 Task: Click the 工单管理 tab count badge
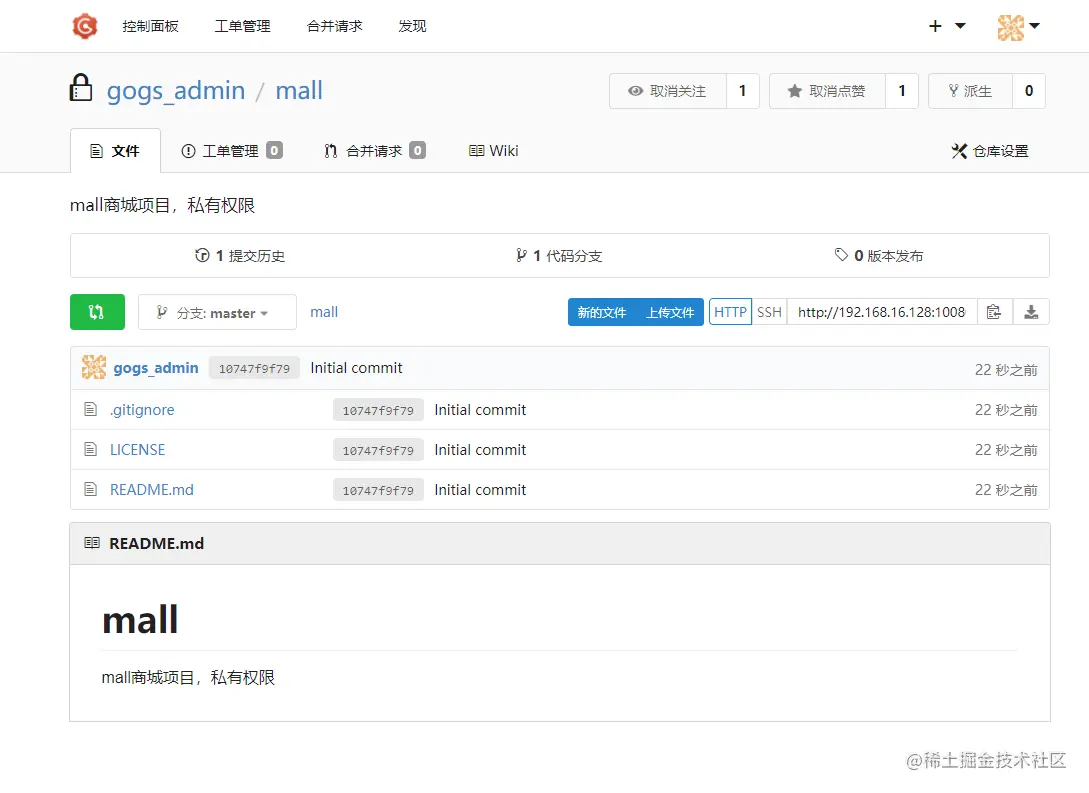click(274, 151)
